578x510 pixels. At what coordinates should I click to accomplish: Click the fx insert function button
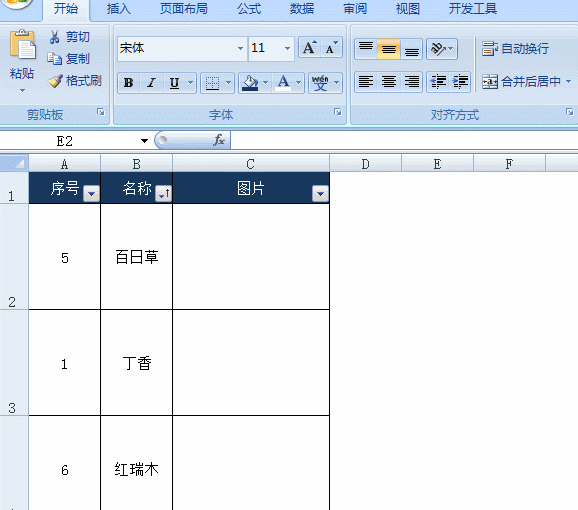coord(219,140)
